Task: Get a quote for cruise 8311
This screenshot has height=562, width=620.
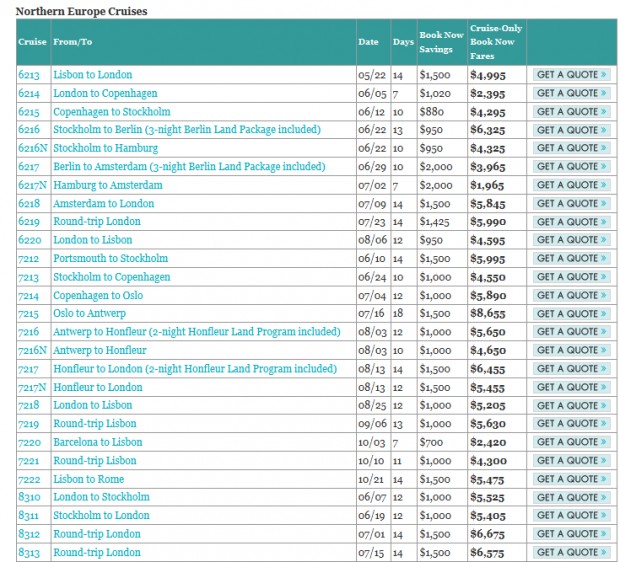Action: [x=571, y=515]
